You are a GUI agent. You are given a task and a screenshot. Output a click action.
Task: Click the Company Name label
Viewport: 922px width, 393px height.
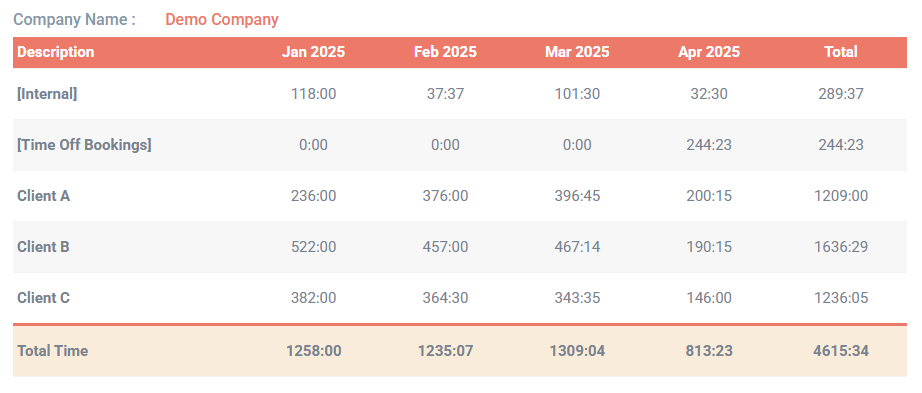75,19
